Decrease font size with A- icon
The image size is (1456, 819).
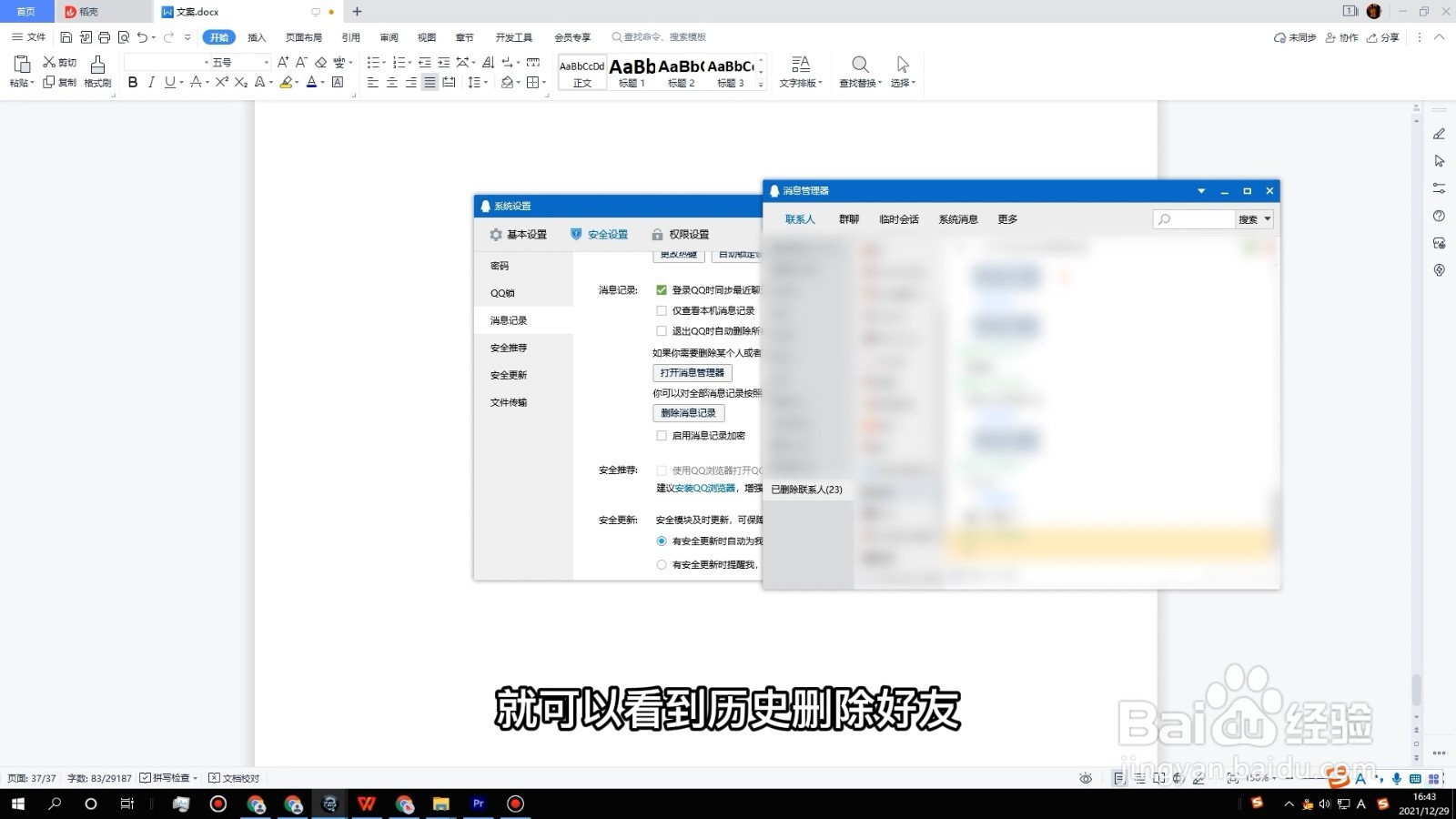point(301,62)
